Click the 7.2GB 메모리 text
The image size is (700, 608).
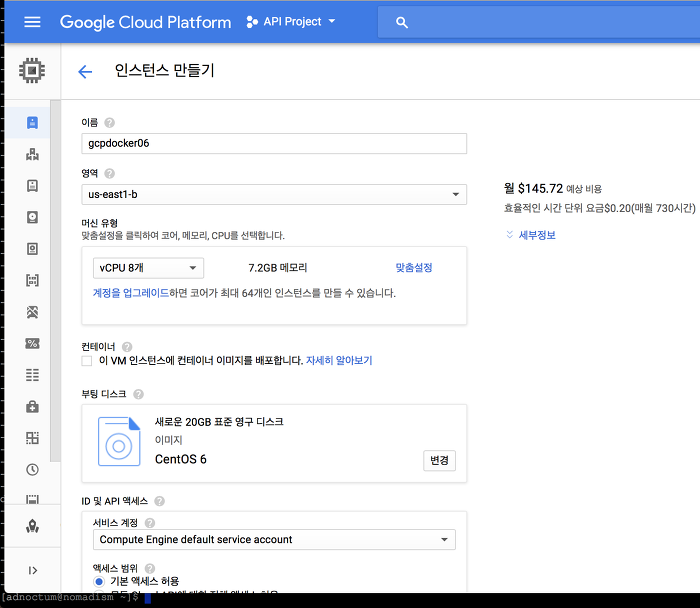tap(278, 268)
